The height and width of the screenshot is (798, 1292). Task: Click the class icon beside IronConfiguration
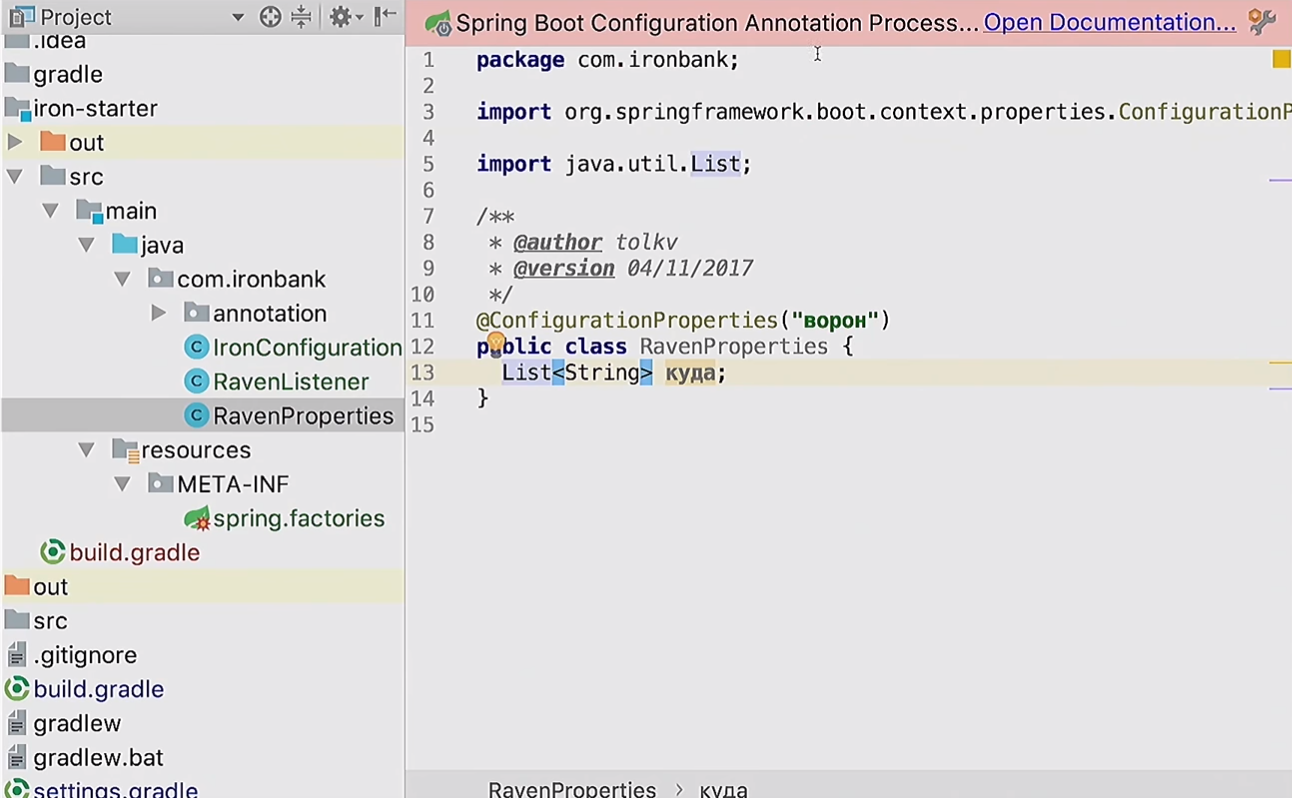197,348
